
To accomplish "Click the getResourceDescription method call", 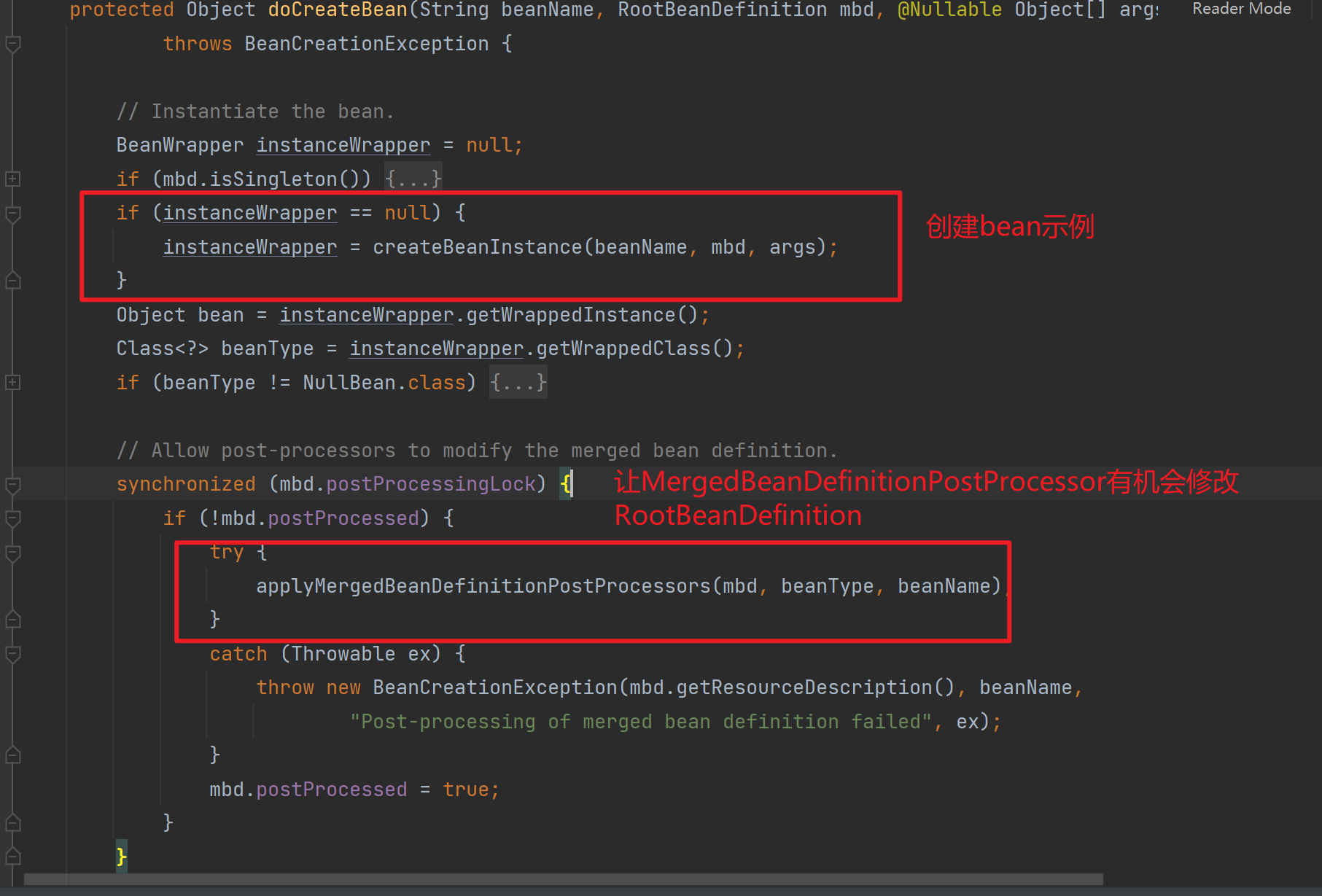I will point(804,687).
